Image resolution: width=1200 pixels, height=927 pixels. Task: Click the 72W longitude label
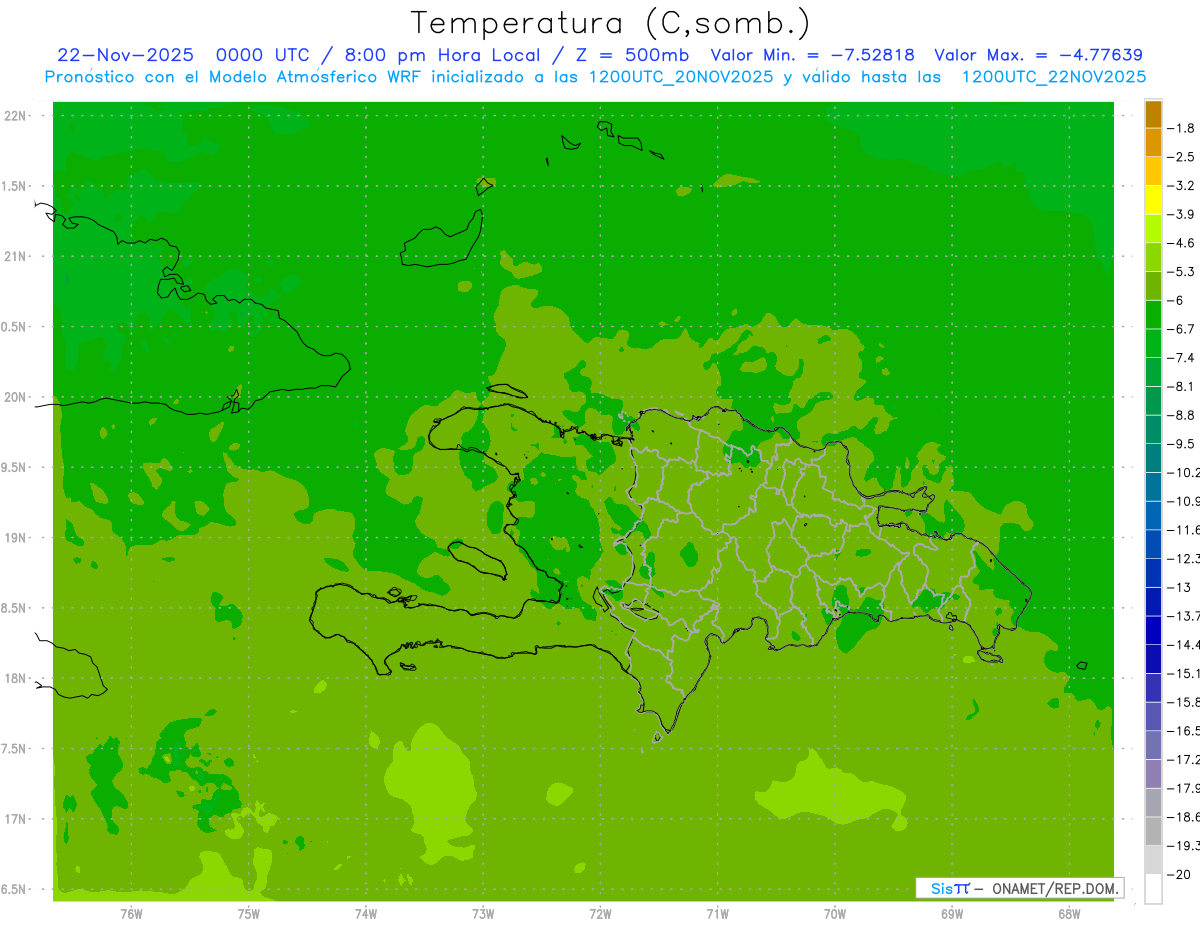click(601, 913)
